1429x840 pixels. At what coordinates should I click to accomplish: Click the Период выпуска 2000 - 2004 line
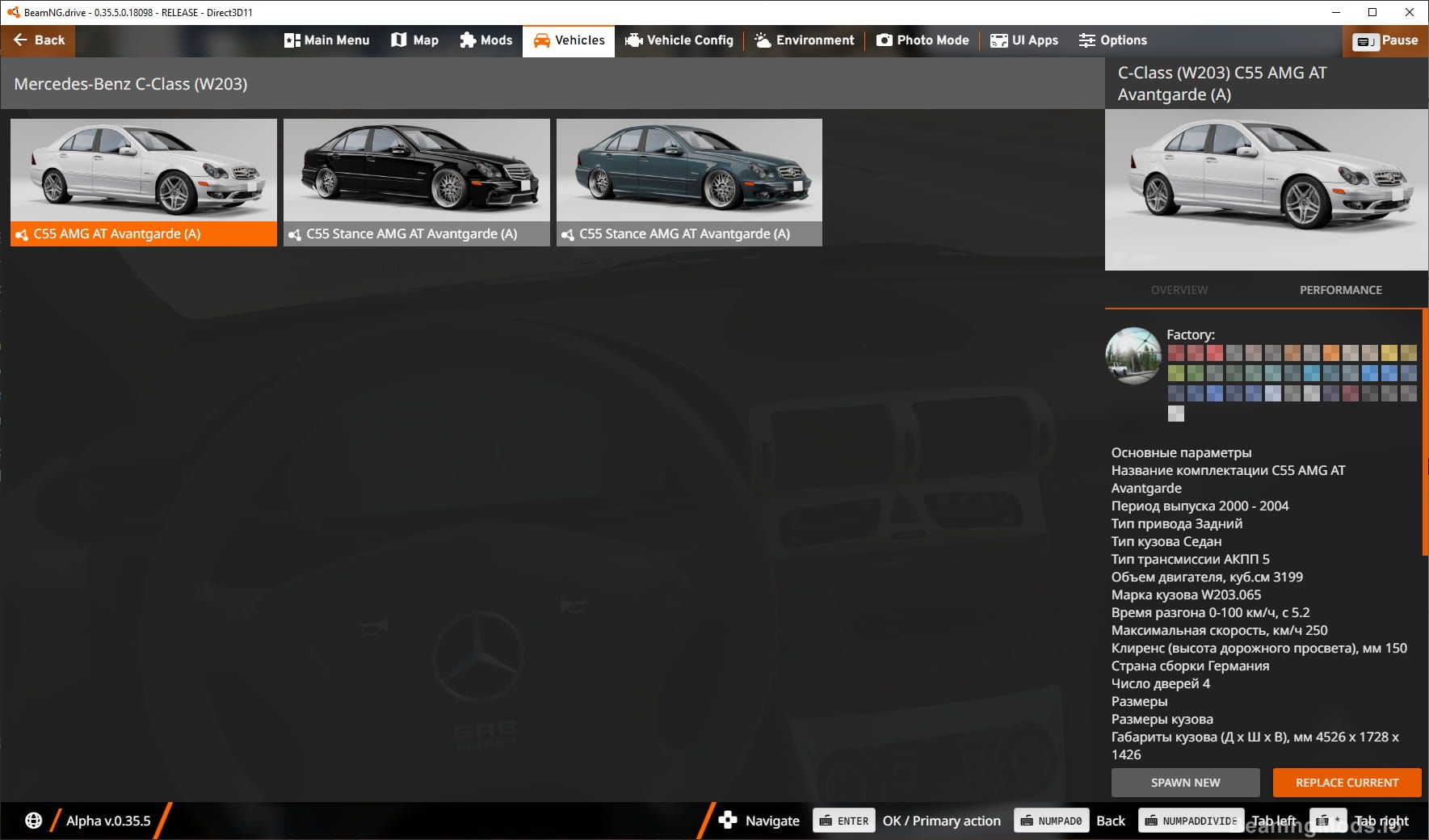pos(1200,506)
